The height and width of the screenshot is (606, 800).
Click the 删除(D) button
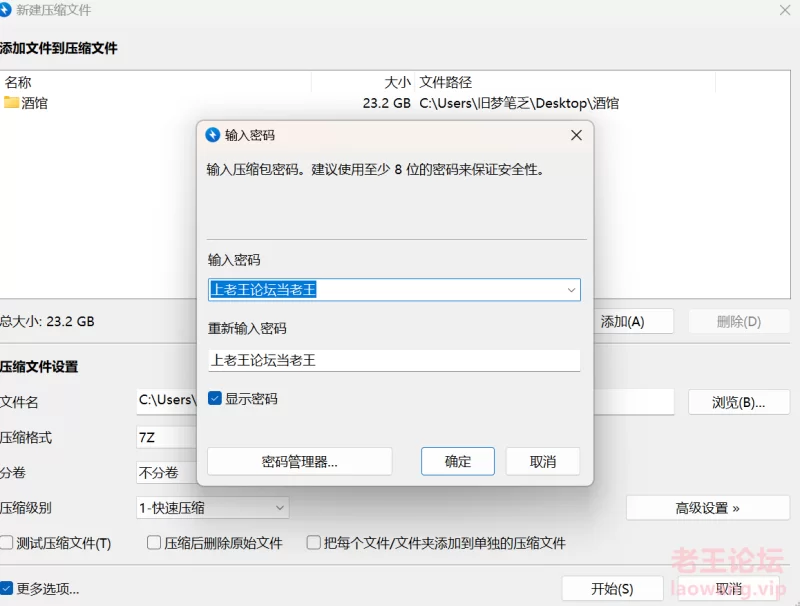click(739, 321)
